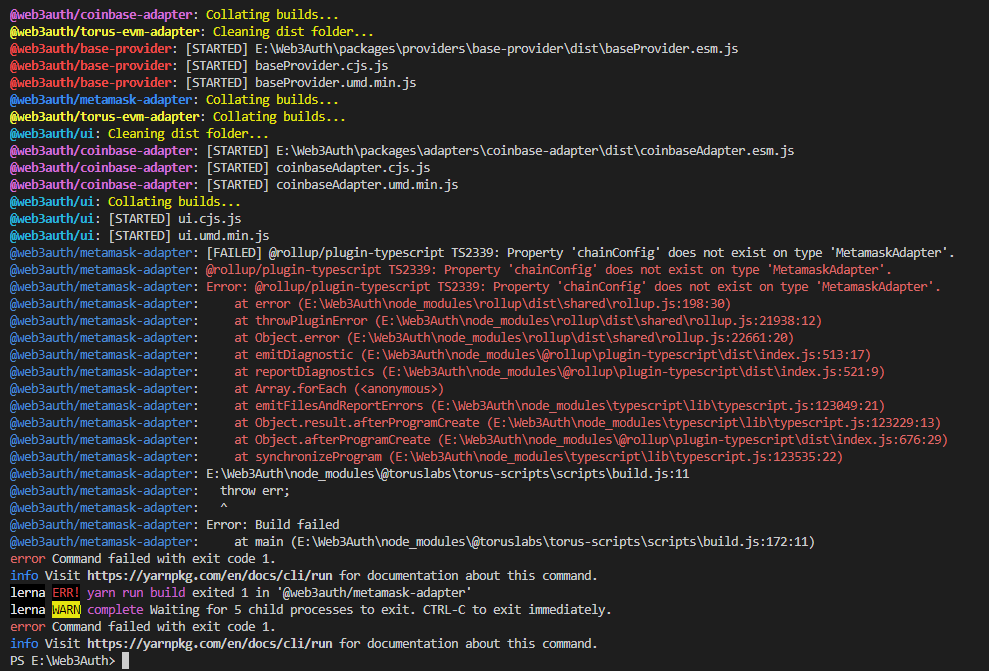
Task: Click the plugin-typescript index.js:676:29 path
Action: click(x=693, y=440)
